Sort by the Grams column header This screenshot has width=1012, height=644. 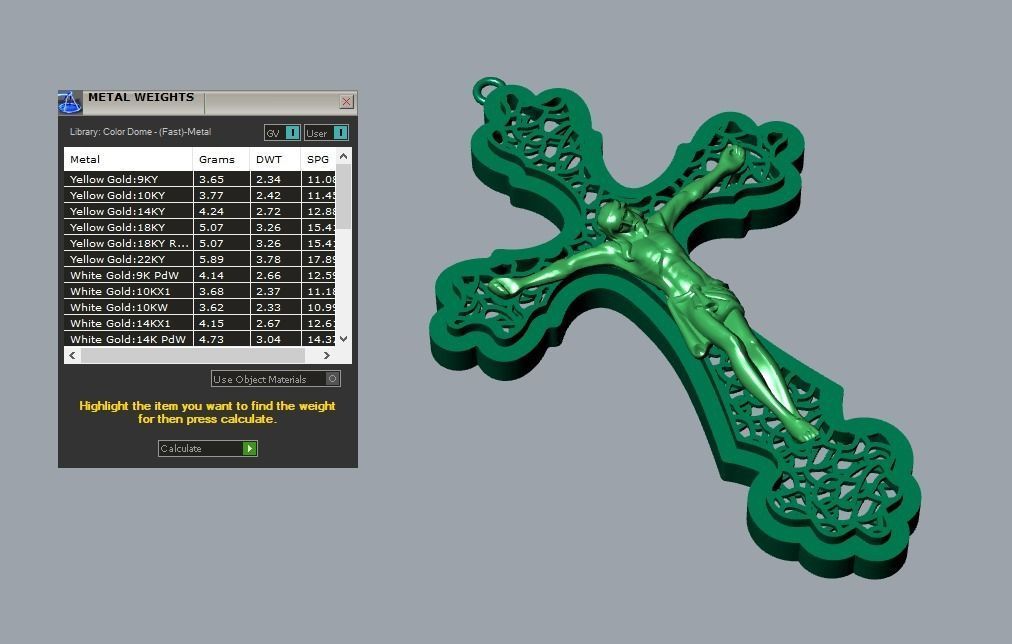(221, 159)
